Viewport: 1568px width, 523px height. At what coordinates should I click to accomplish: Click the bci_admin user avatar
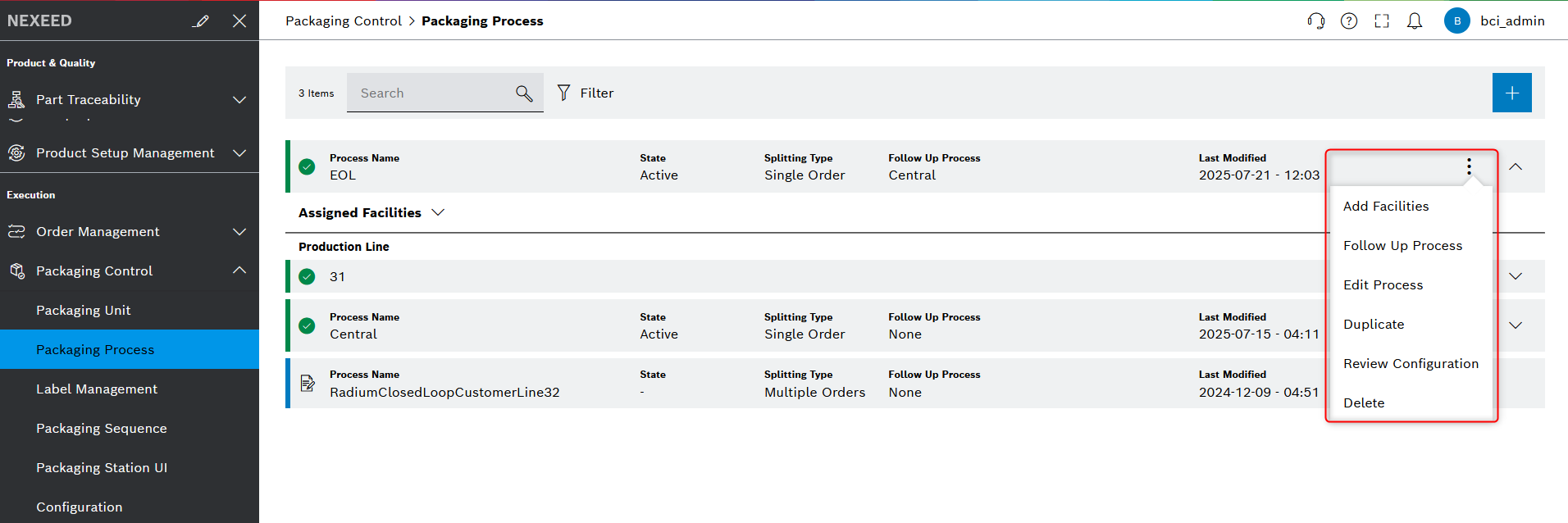pos(1456,21)
